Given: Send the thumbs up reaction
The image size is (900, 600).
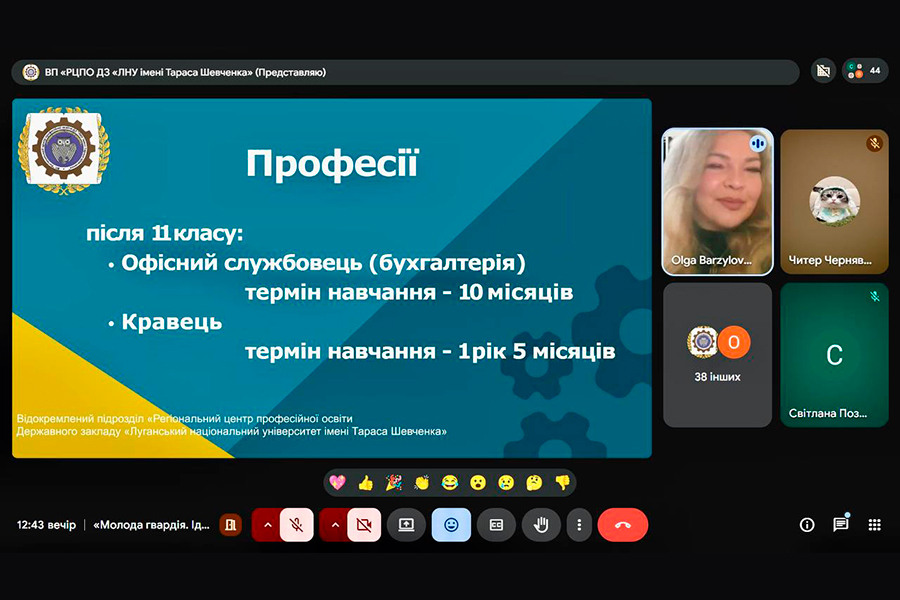Looking at the screenshot, I should [366, 483].
